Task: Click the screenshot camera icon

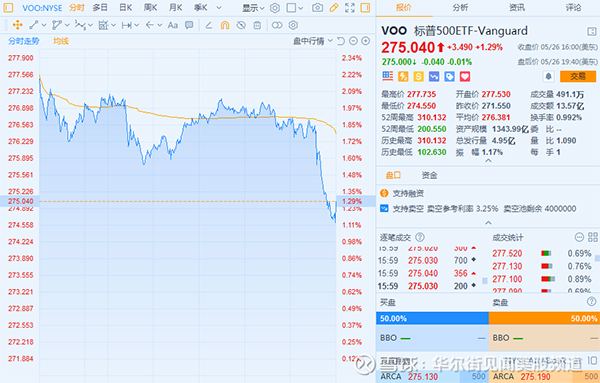Action: pos(317,8)
